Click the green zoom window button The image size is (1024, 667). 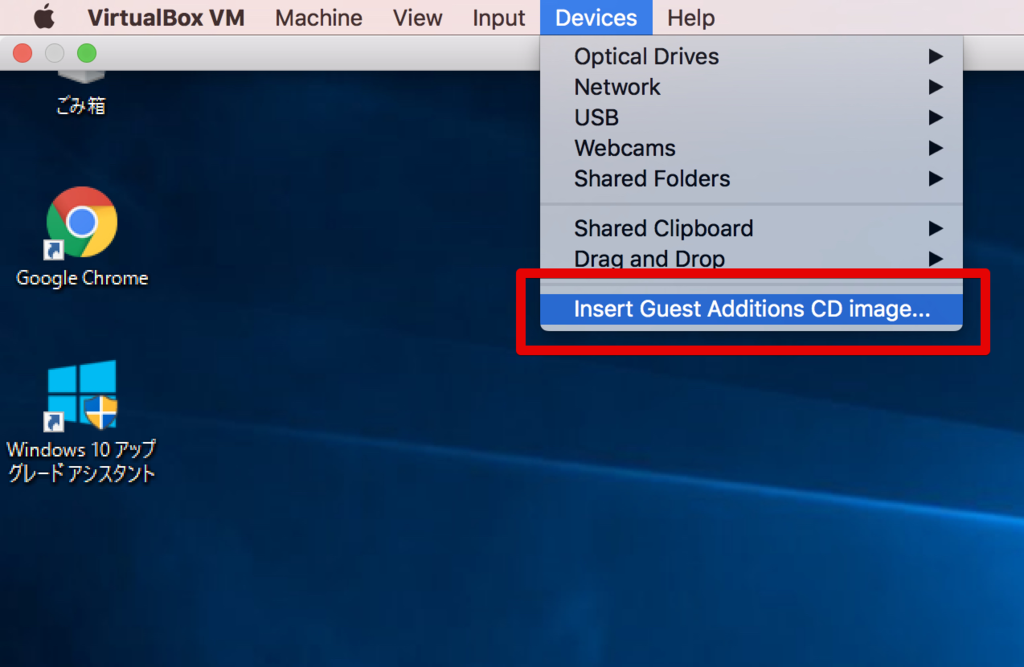coord(86,53)
